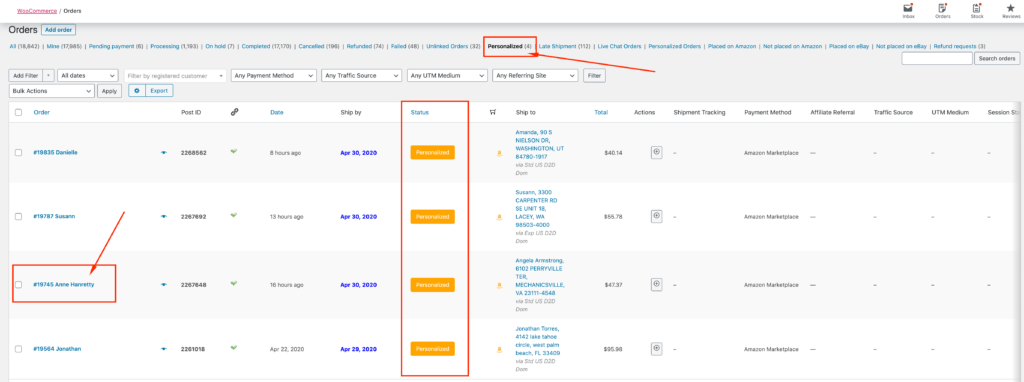The image size is (1024, 382).
Task: Expand the Add Filter arrow menu
Action: (x=49, y=76)
